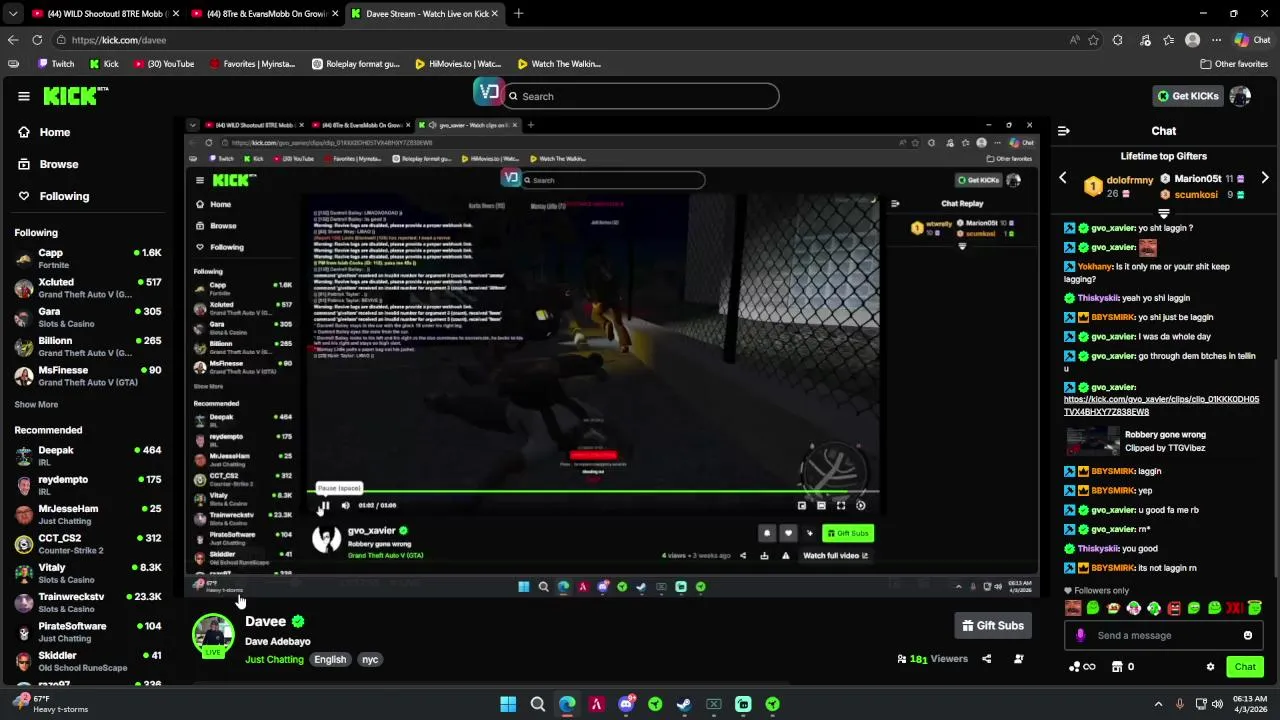Click the KICK logo in the header

click(75, 96)
